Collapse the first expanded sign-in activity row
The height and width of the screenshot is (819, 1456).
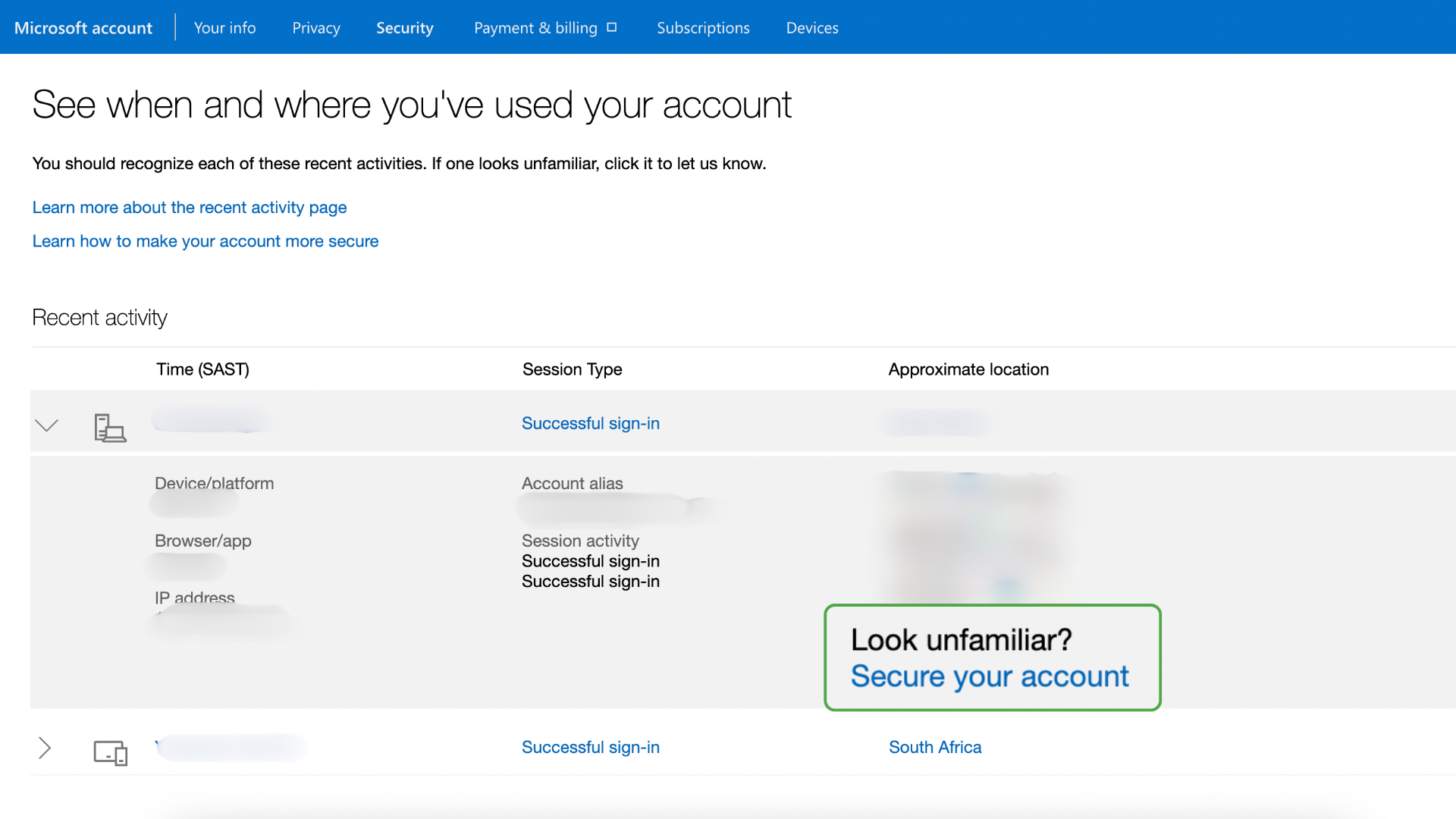[x=46, y=425]
